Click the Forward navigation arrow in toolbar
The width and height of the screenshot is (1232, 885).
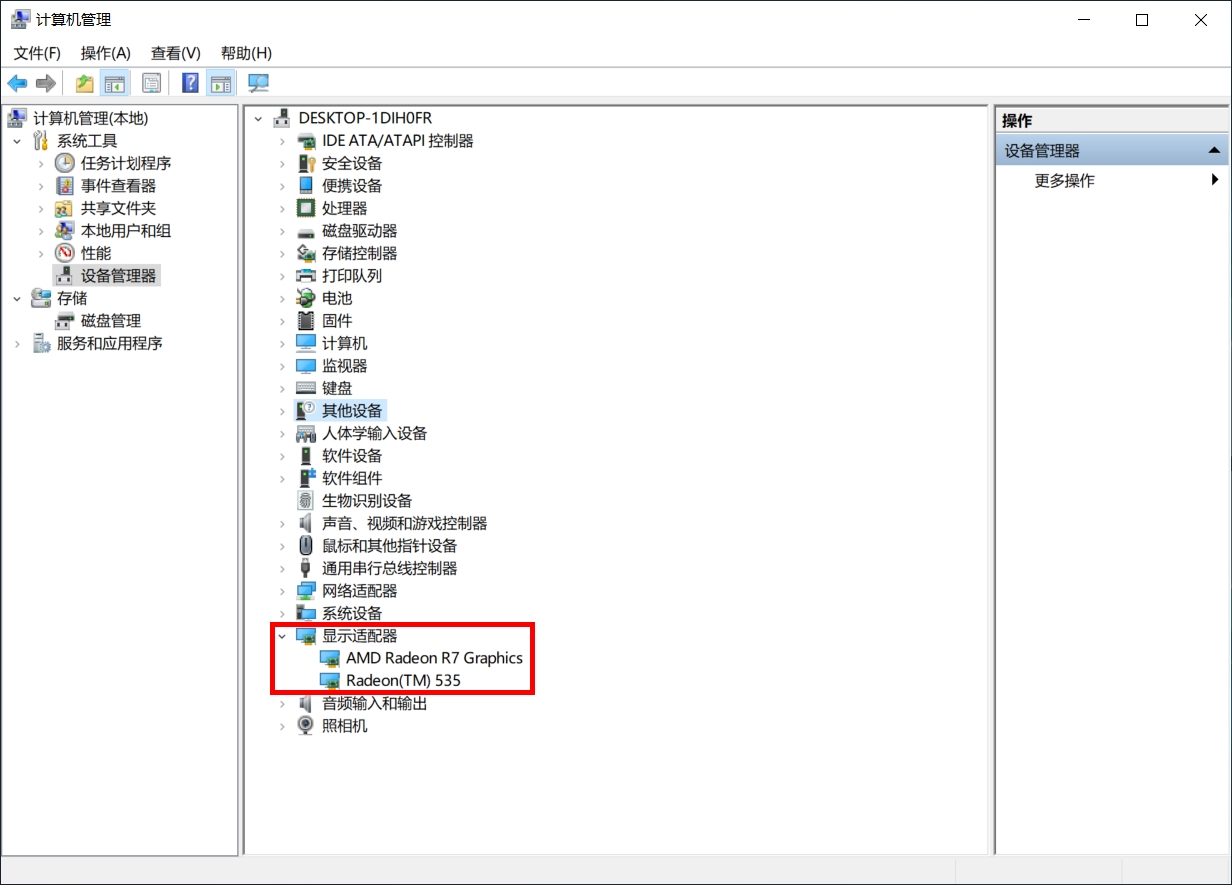click(45, 83)
